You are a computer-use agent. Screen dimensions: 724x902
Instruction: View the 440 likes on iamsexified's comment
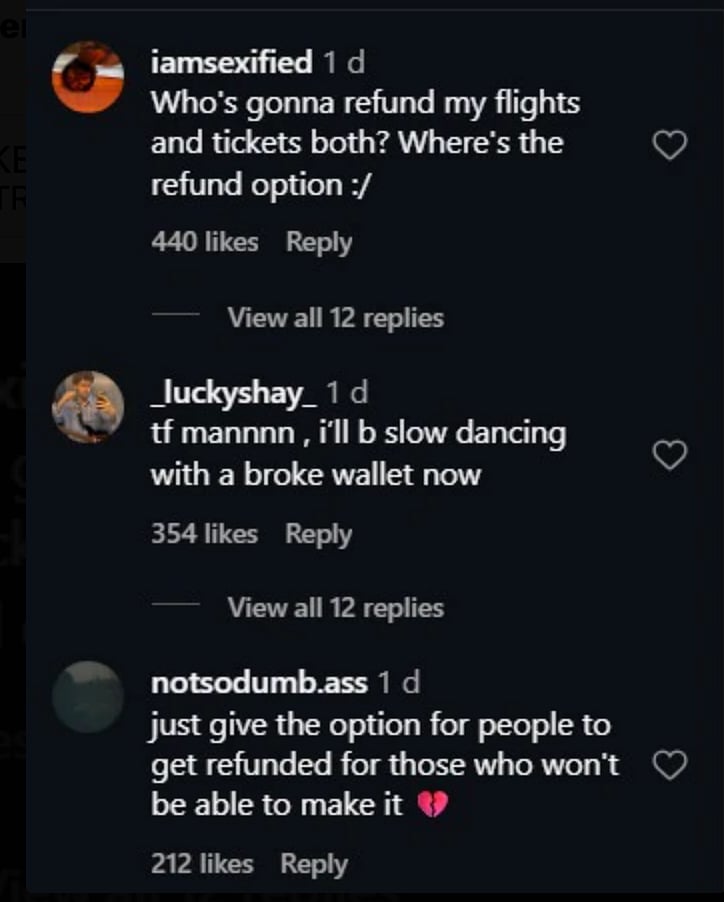pyautogui.click(x=203, y=241)
